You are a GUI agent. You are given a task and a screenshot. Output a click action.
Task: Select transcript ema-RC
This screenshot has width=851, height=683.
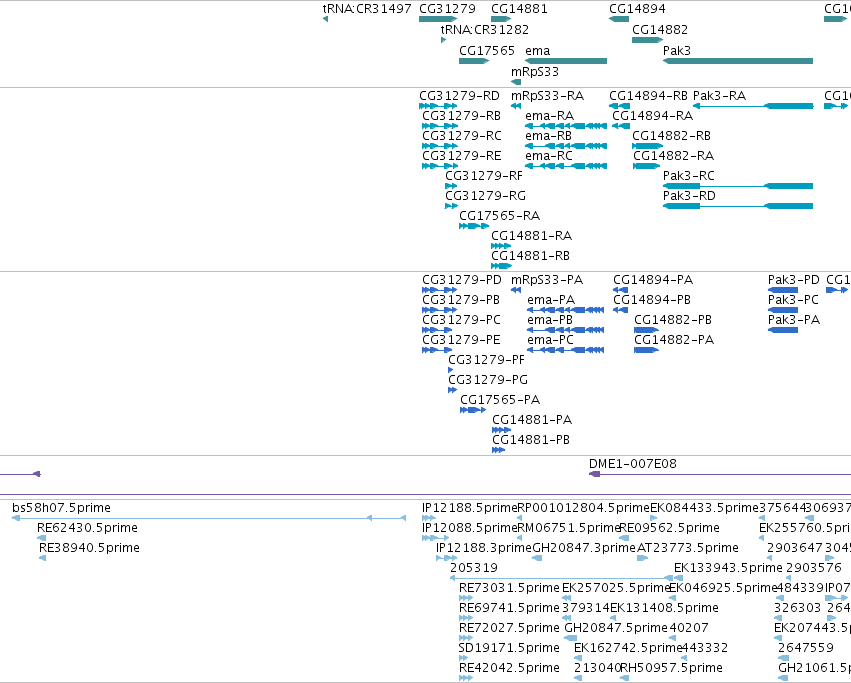pyautogui.click(x=549, y=156)
